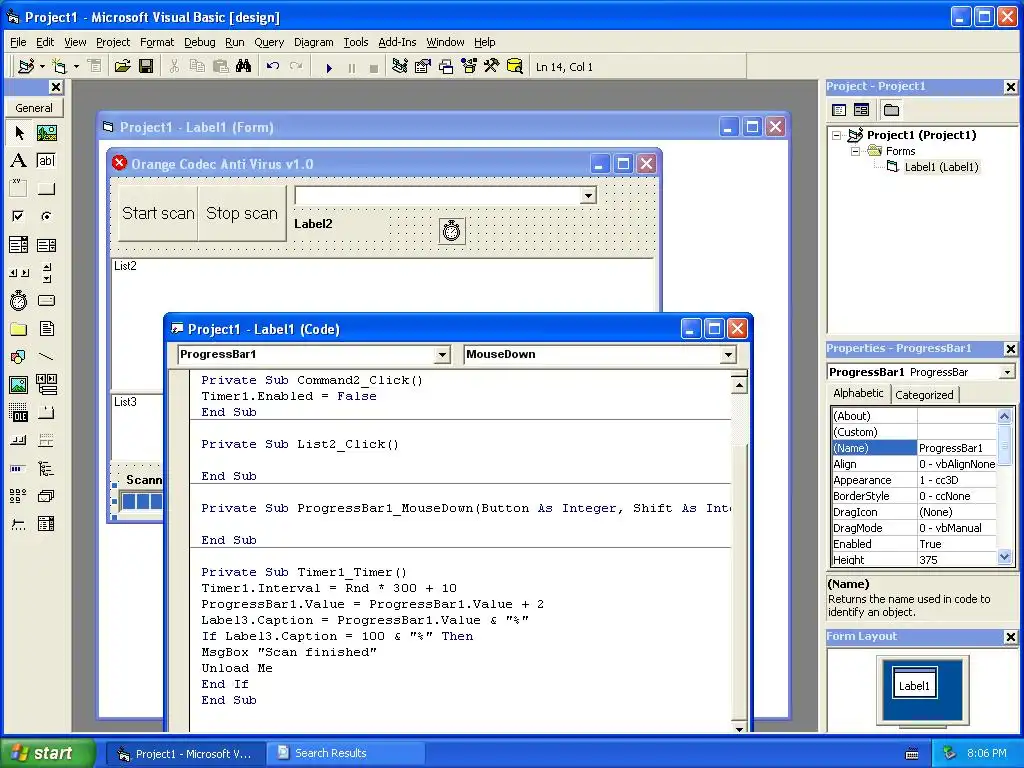Image resolution: width=1024 pixels, height=768 pixels.
Task: Open Search Results from the taskbar
Action: click(345, 753)
